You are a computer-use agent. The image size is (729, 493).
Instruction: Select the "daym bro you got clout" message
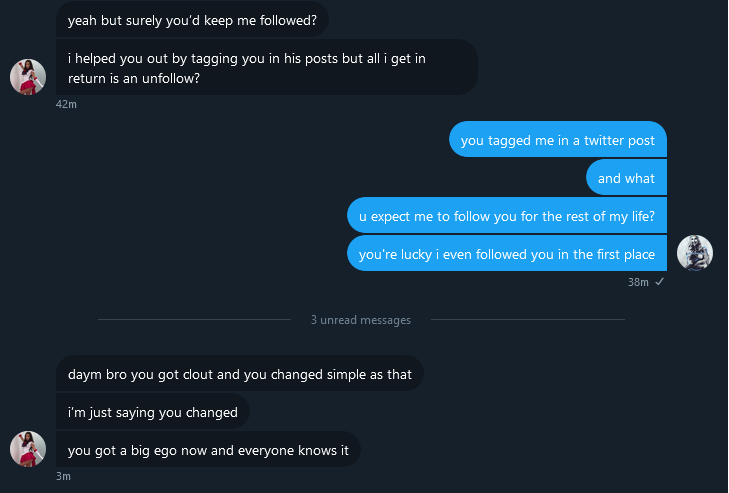point(240,374)
